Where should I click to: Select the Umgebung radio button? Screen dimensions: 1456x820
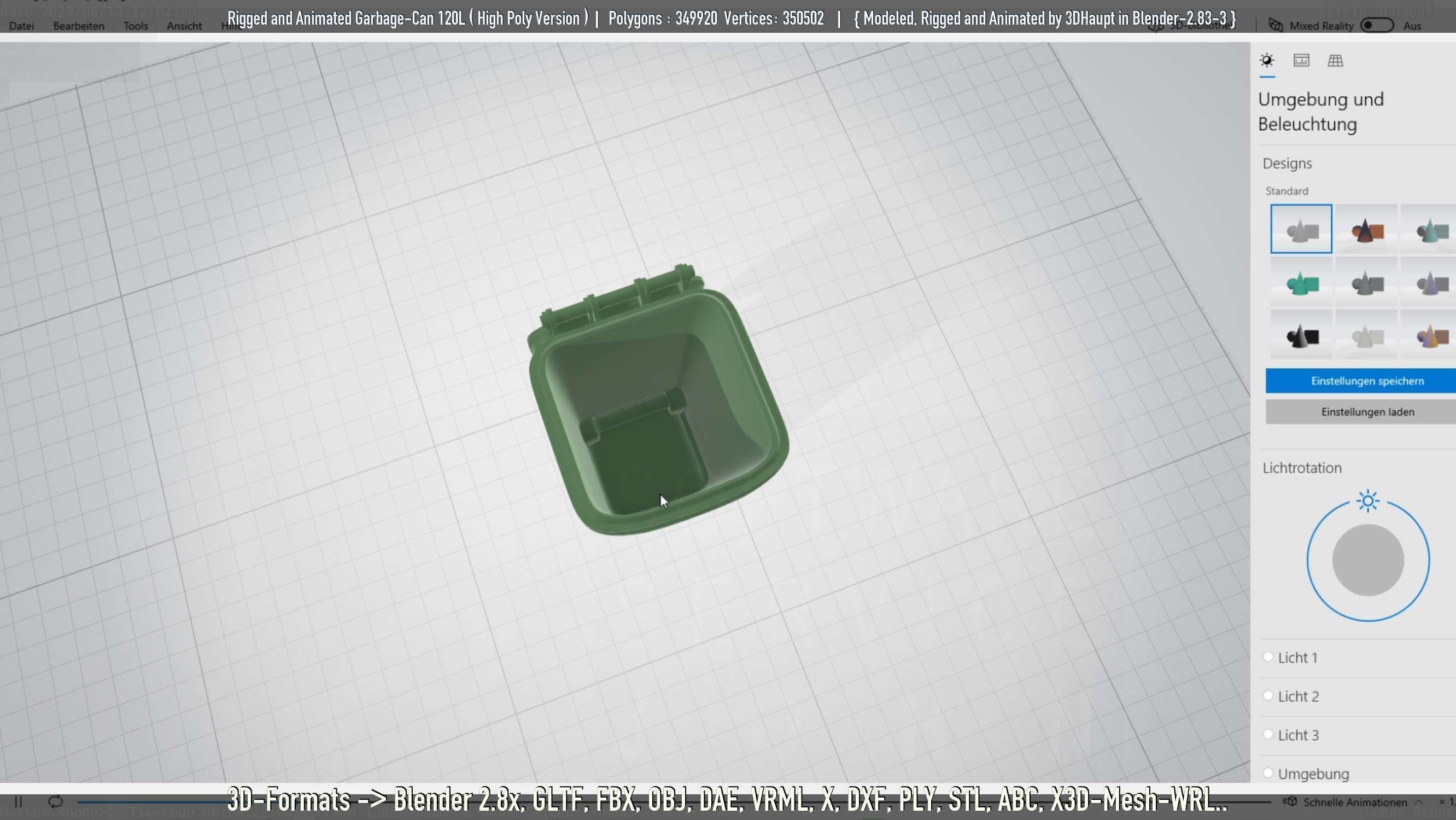(x=1268, y=772)
